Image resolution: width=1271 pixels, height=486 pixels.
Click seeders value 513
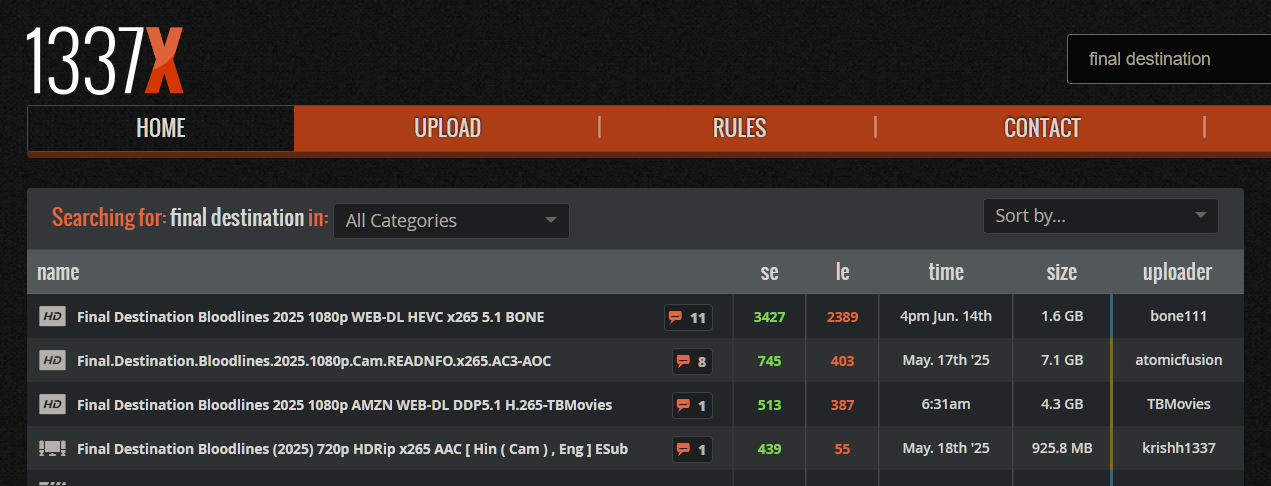[x=769, y=404]
